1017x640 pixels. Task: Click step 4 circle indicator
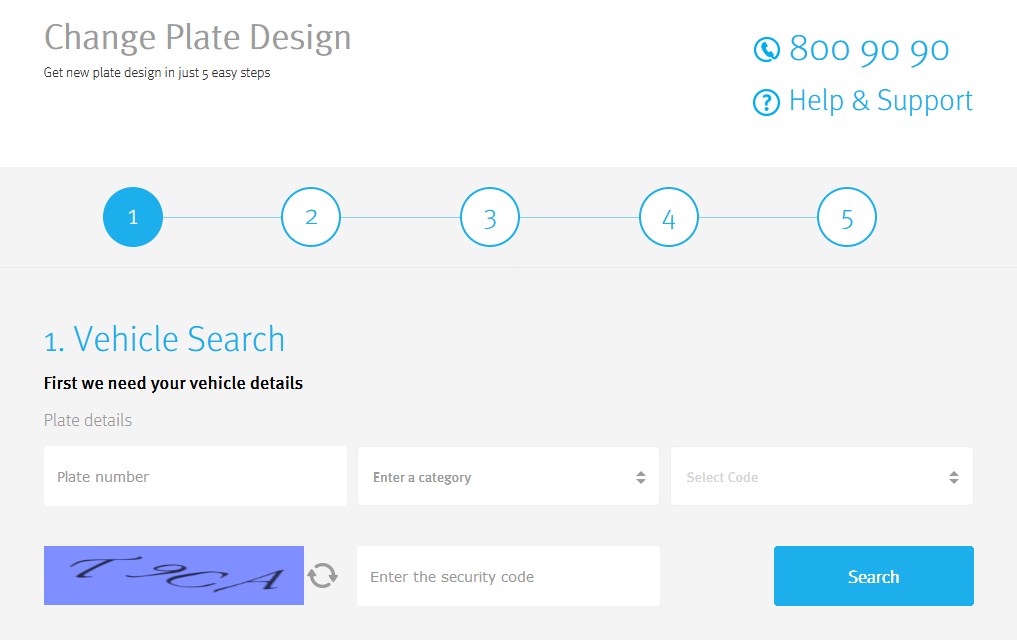point(669,218)
